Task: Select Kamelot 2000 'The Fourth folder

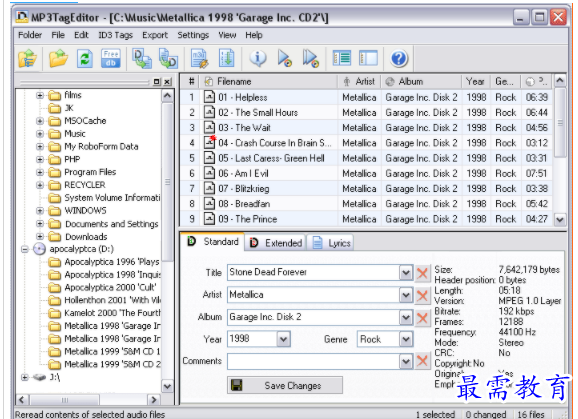Action: [112, 313]
